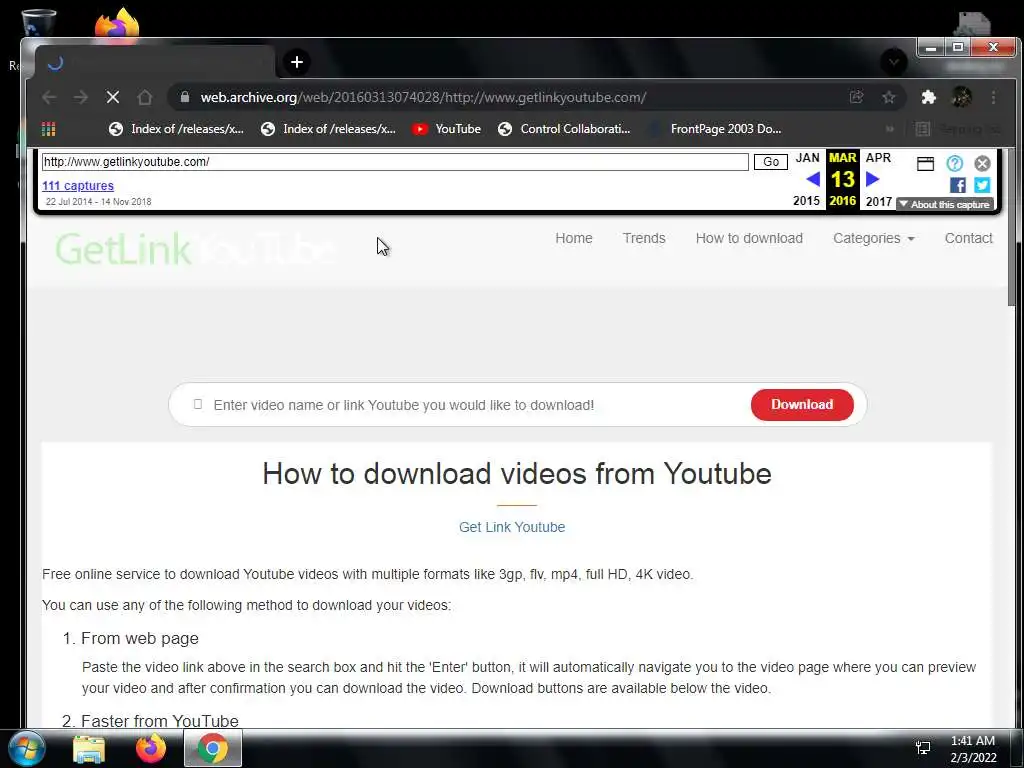Image resolution: width=1024 pixels, height=768 pixels.
Task: Click the browser forward arrow
Action: [81, 97]
